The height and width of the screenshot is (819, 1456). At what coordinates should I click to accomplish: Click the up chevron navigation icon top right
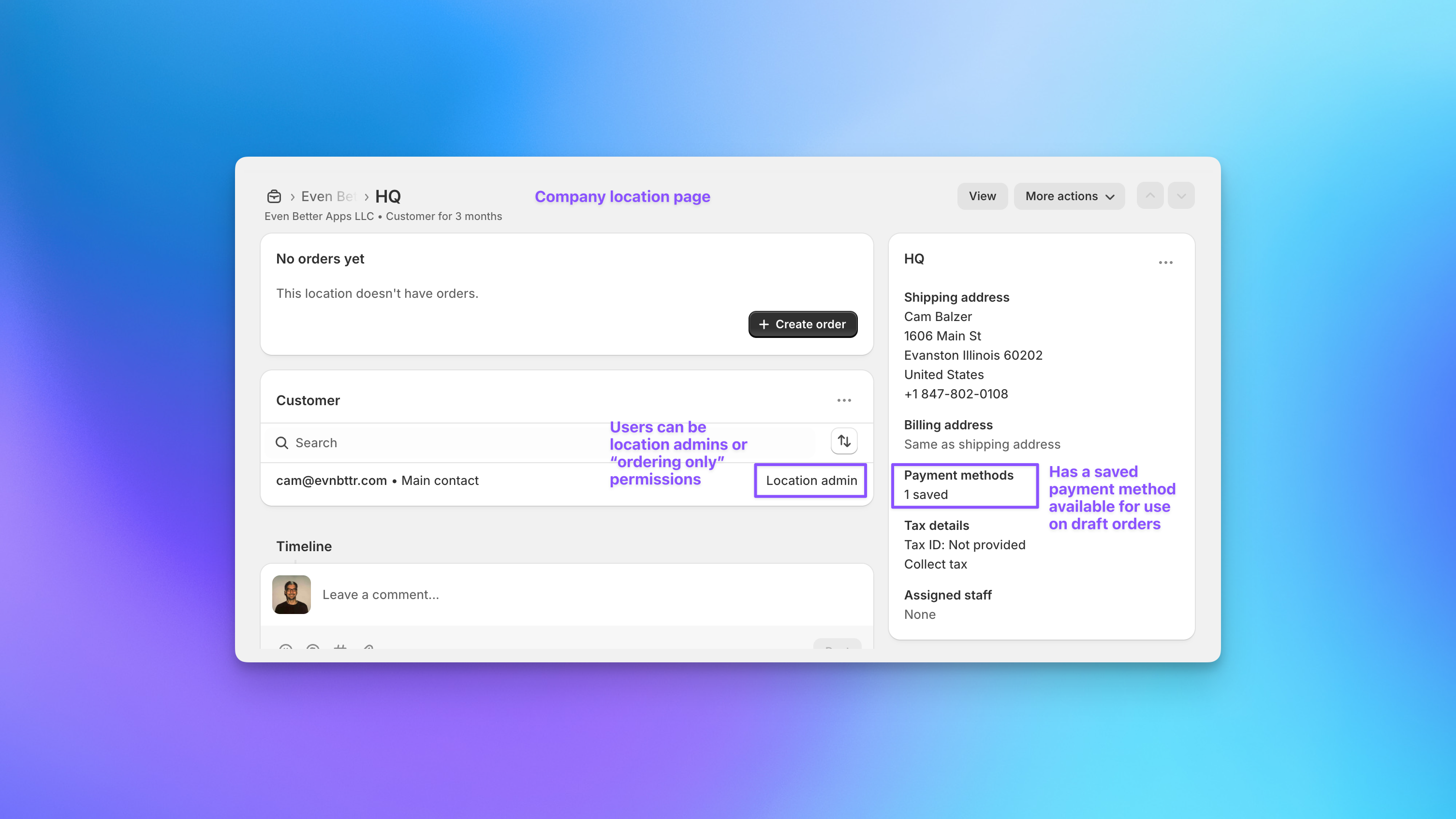(1150, 196)
